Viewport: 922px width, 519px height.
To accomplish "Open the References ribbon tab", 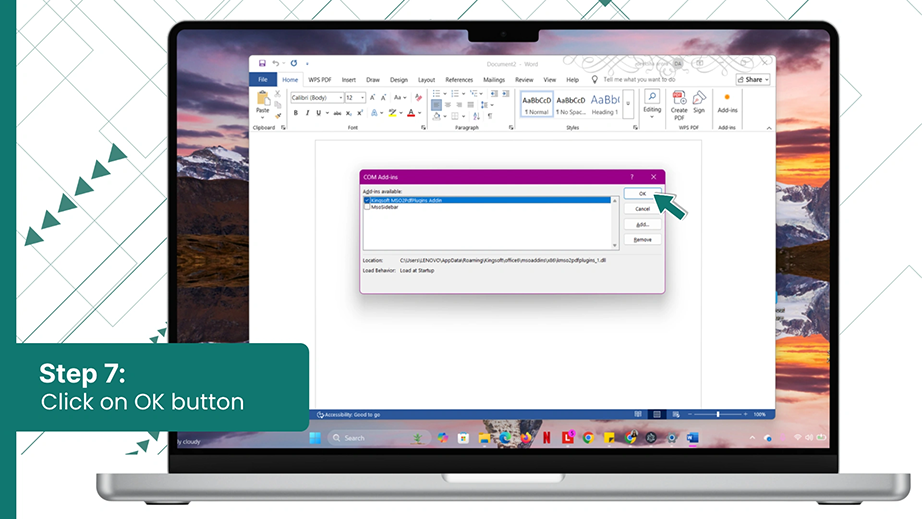I will pyautogui.click(x=459, y=80).
